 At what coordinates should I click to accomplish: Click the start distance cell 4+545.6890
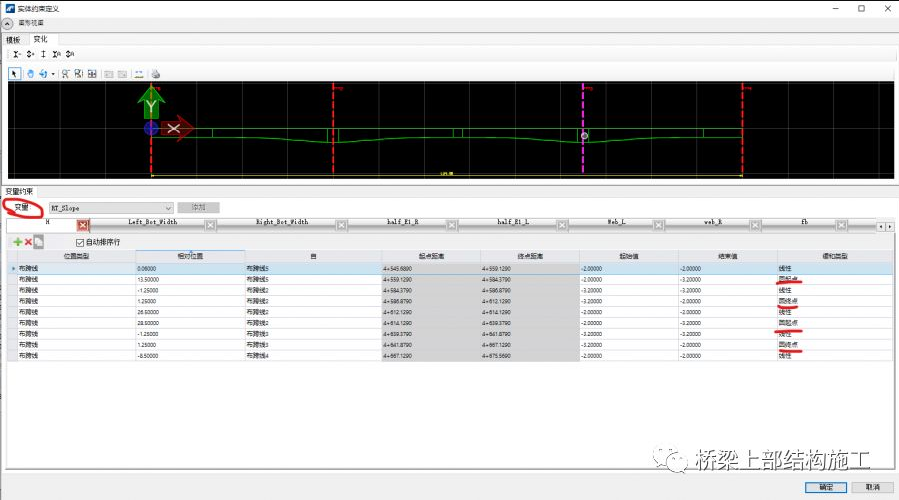point(431,268)
